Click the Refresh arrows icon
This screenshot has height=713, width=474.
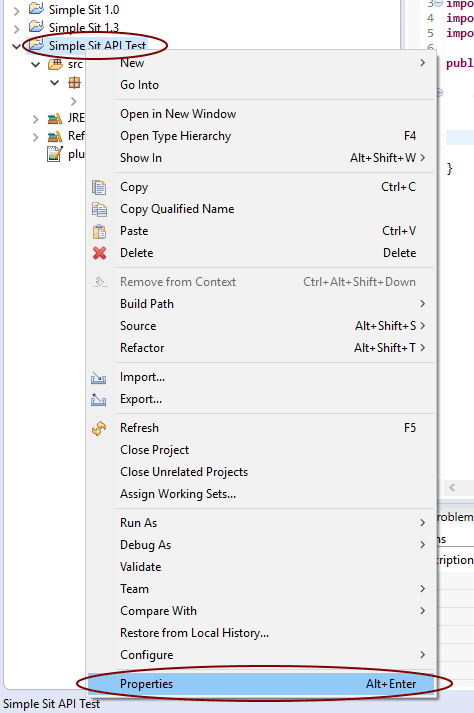point(99,428)
